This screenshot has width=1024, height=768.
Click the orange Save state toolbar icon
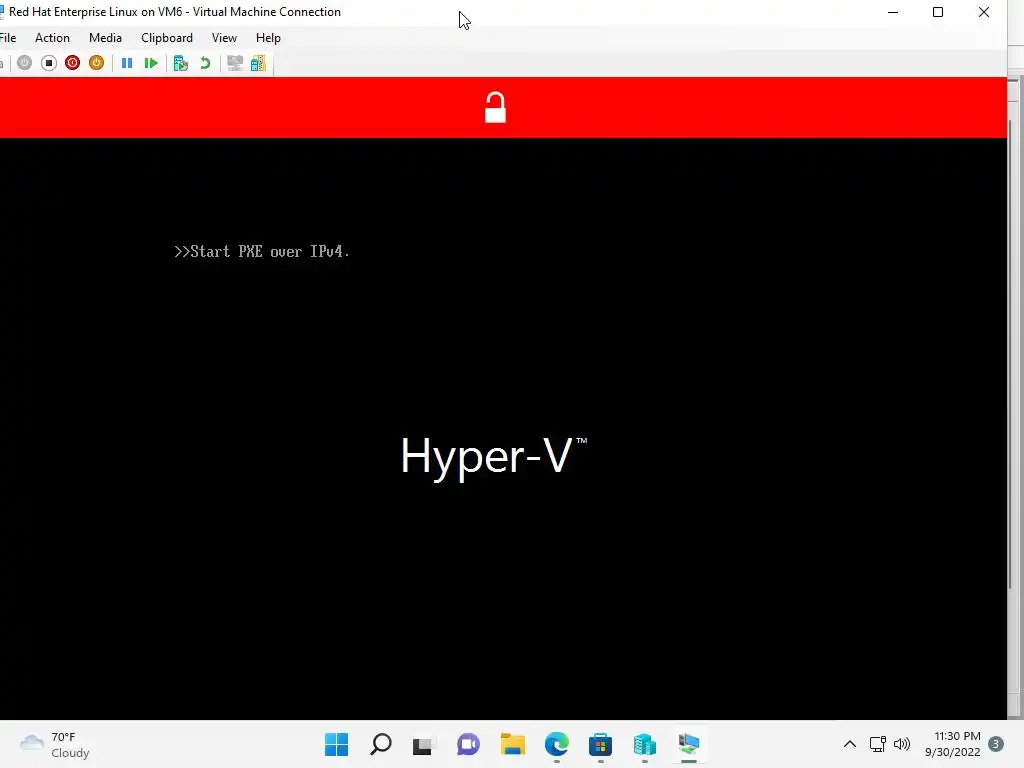click(x=96, y=63)
